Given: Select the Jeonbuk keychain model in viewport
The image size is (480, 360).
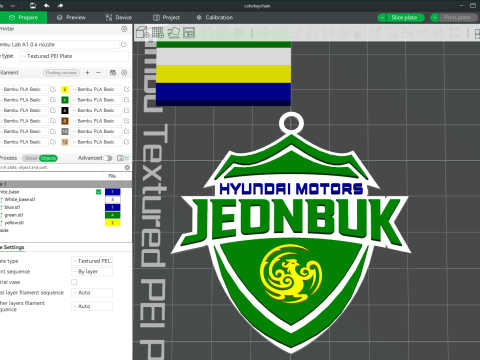Looking at the screenshot, I should (x=291, y=233).
